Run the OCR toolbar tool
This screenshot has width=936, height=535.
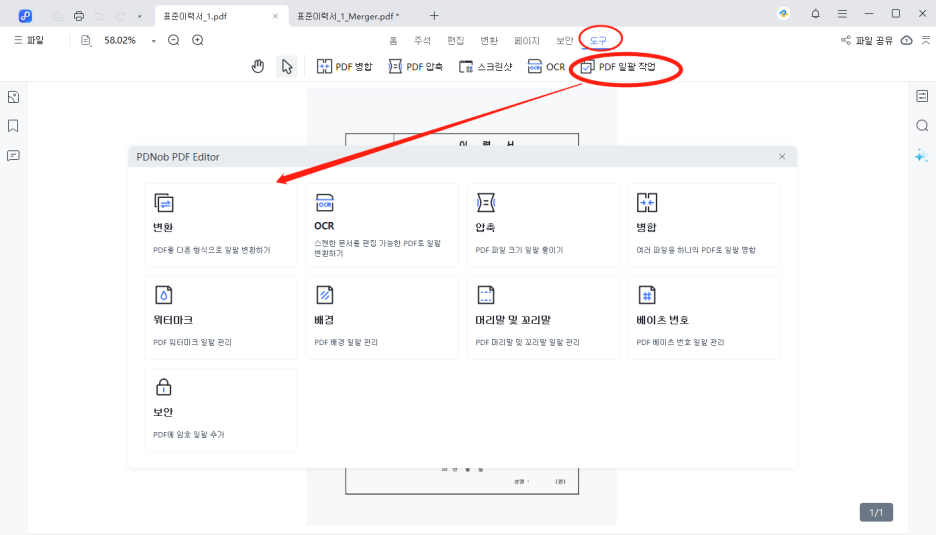(546, 66)
